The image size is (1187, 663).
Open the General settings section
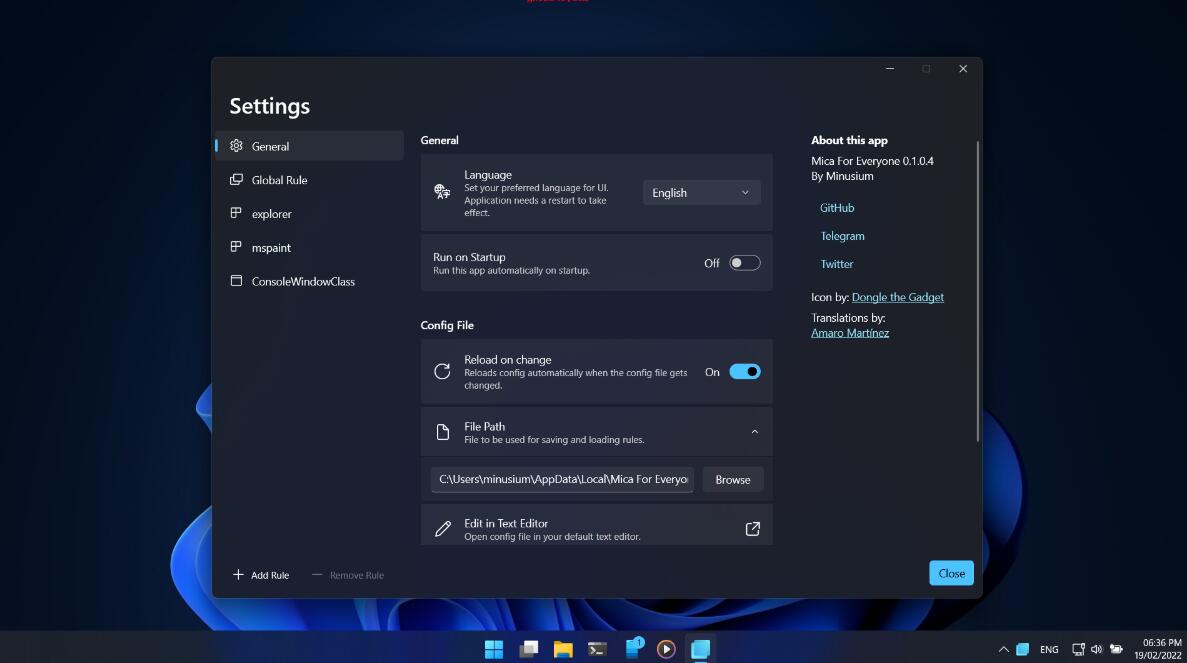310,146
